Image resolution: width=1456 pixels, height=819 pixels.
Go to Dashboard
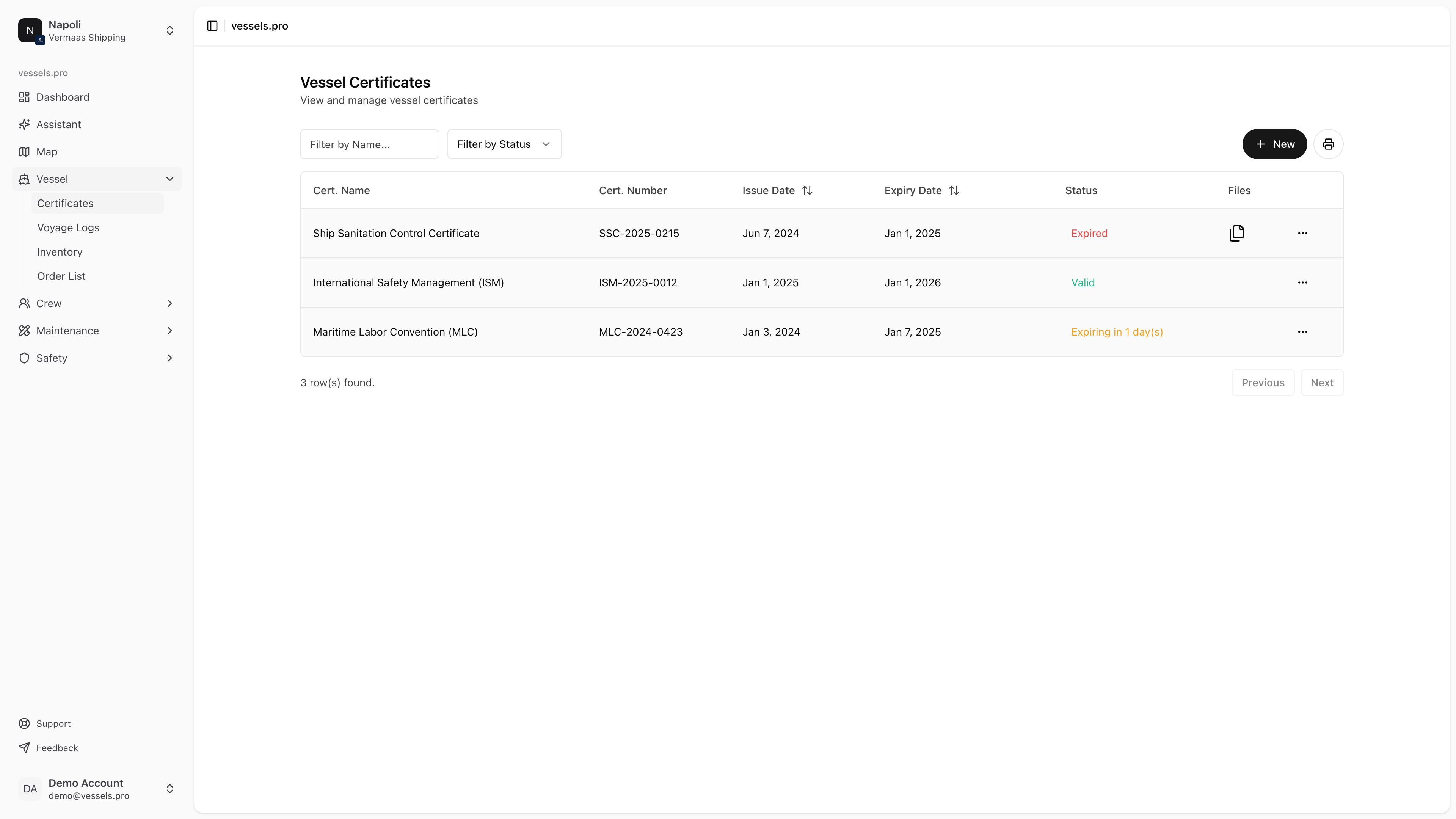click(x=97, y=97)
